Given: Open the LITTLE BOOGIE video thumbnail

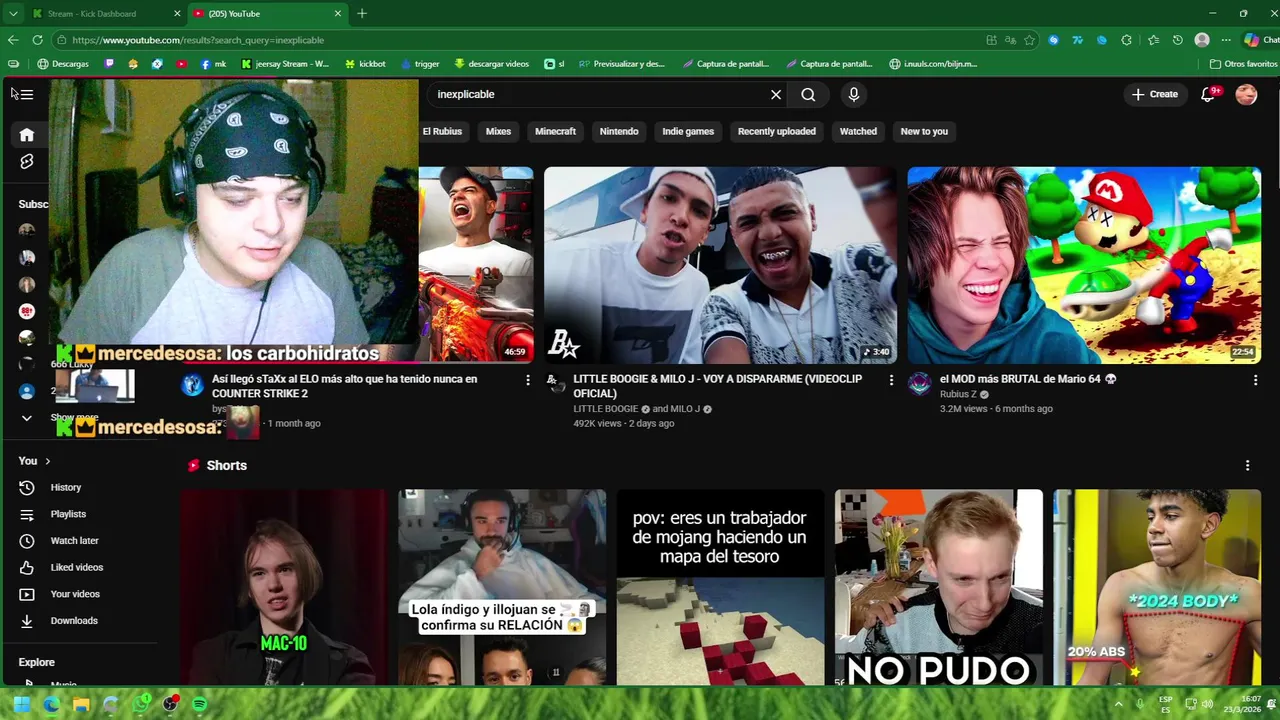Looking at the screenshot, I should (720, 265).
